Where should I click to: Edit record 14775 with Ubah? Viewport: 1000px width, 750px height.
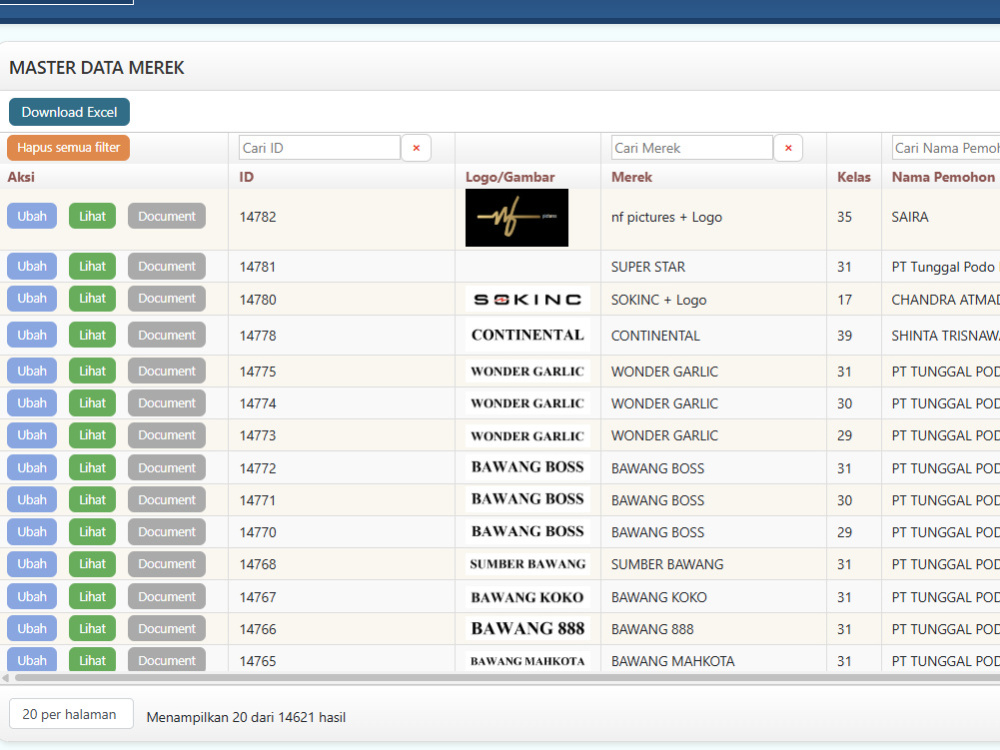pos(32,371)
